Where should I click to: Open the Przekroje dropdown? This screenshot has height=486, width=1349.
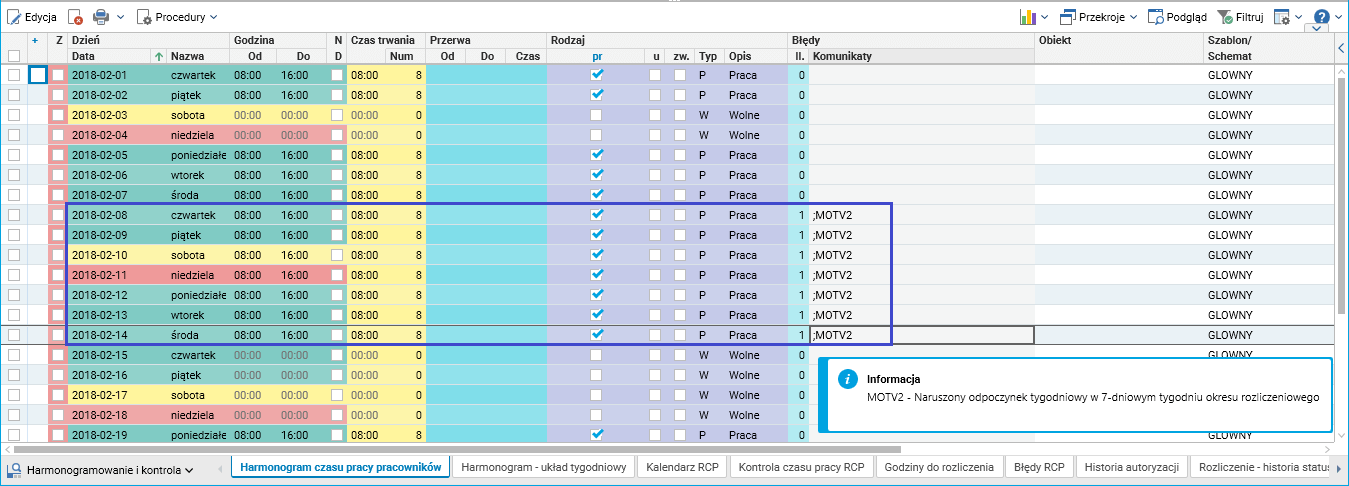click(1100, 17)
